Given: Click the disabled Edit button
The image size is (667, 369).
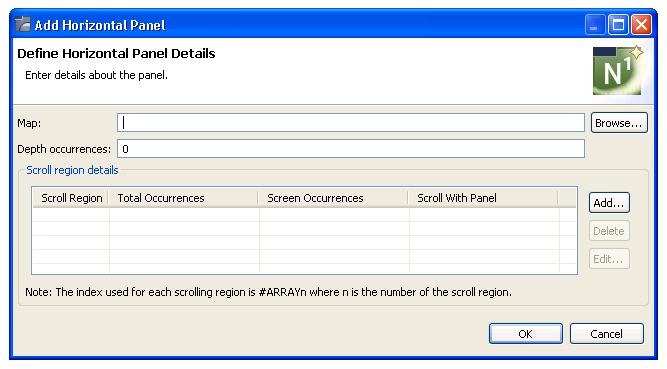Looking at the screenshot, I should (609, 259).
